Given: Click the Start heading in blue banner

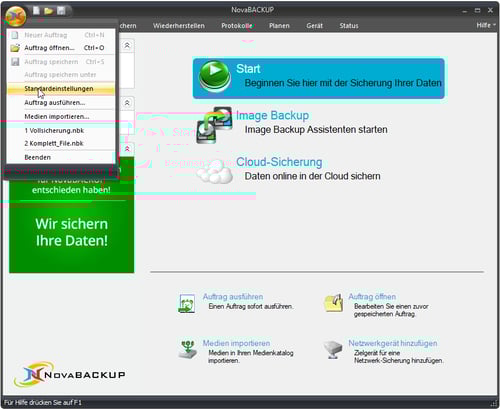Looking at the screenshot, I should 248,69.
